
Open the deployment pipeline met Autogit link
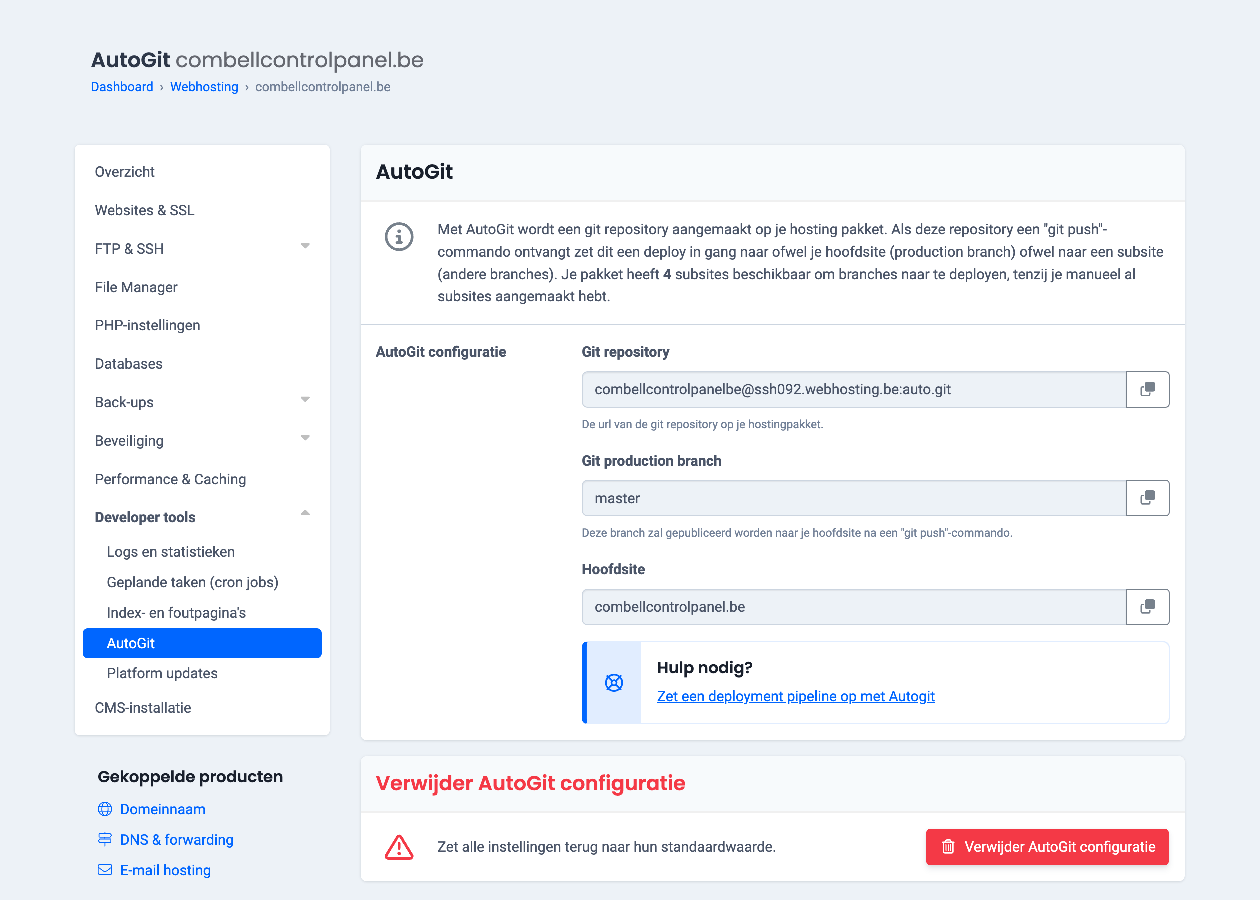[x=795, y=696]
